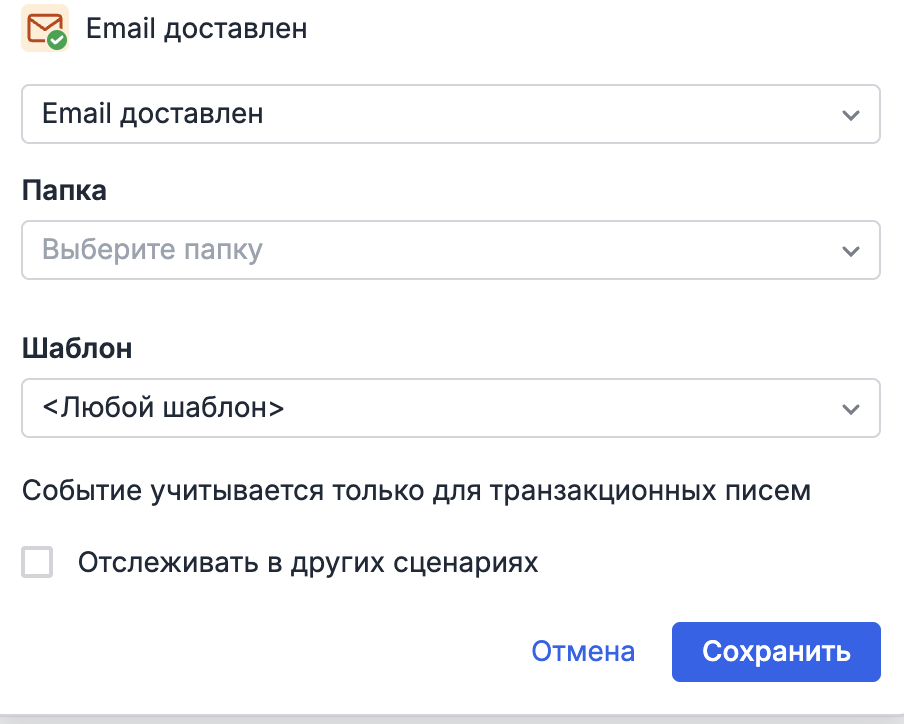Open the event type dropdown showing Email доставлен
This screenshot has width=904, height=724.
(450, 114)
